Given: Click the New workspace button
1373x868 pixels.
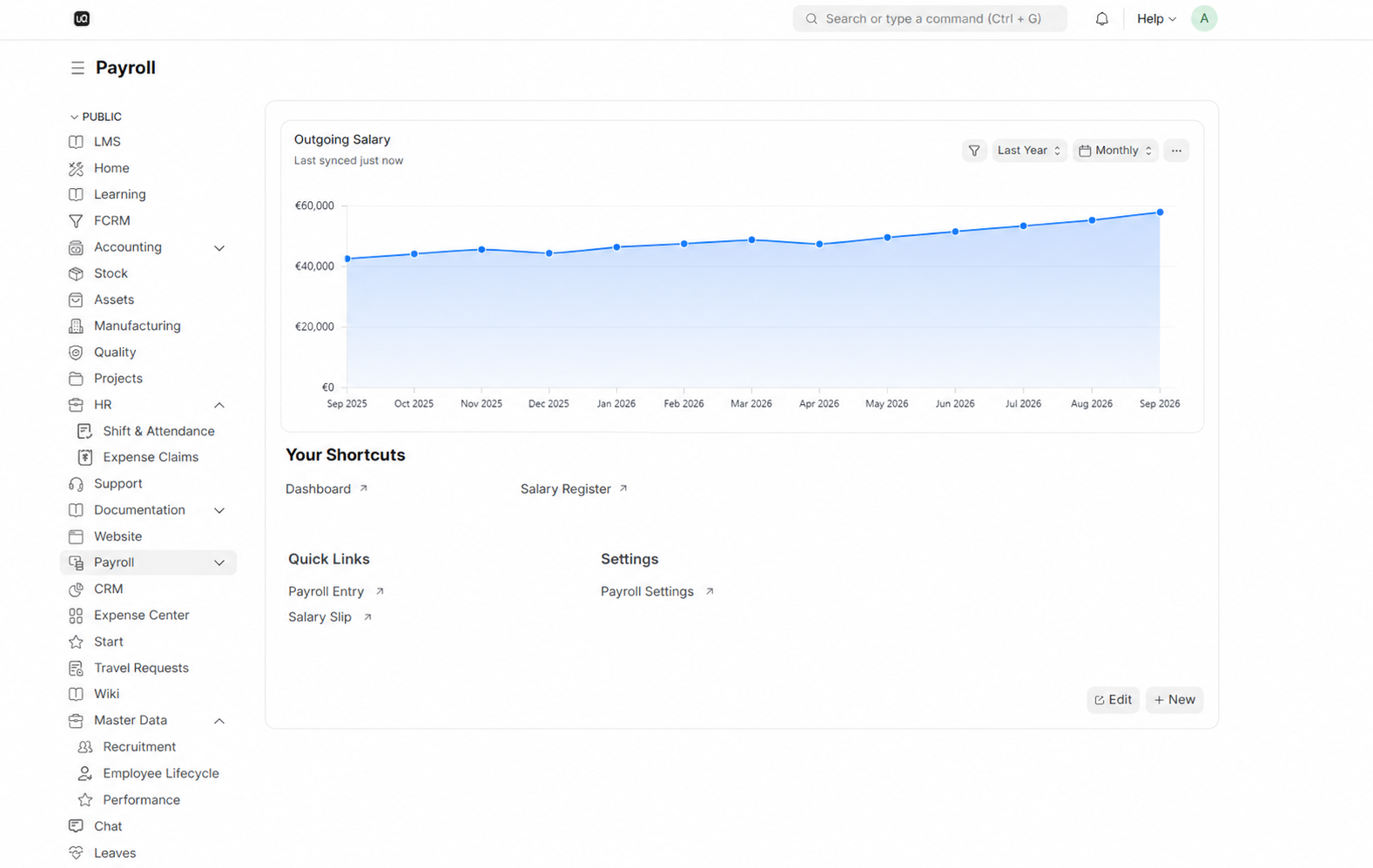Looking at the screenshot, I should [1174, 700].
